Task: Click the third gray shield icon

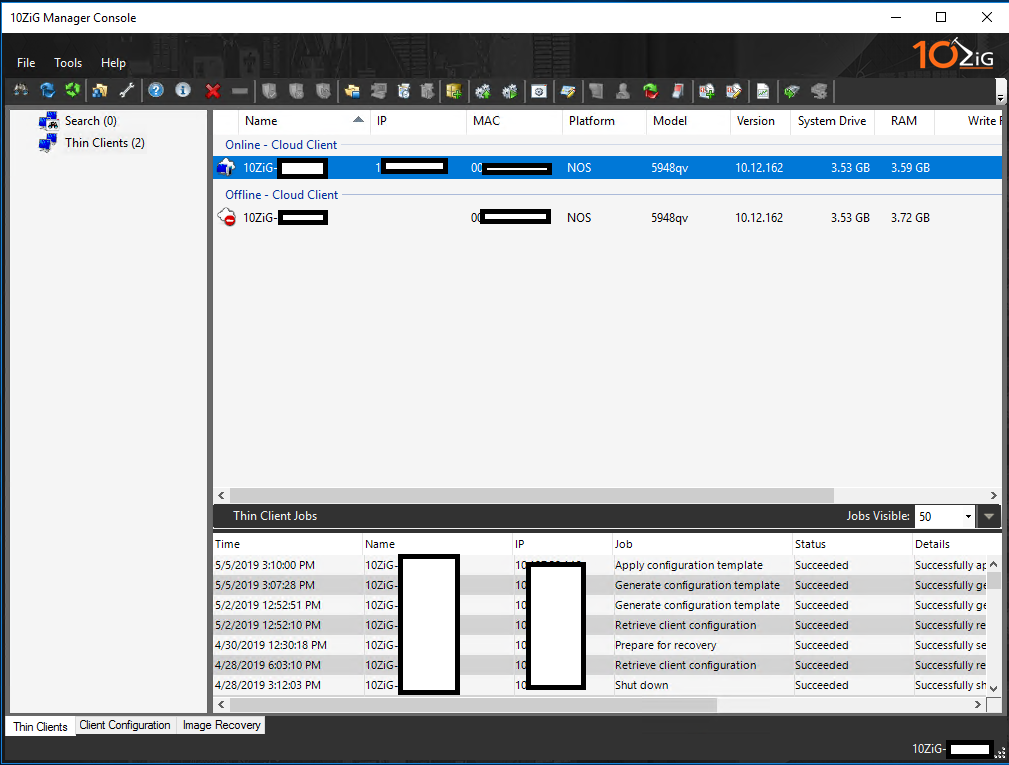Action: [323, 91]
